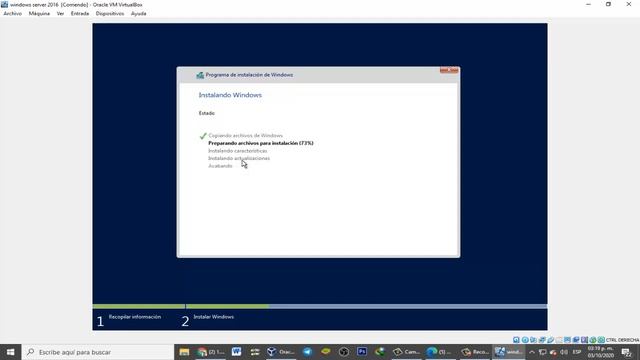Click Preparando archivos para instalación step
Viewport: 640px width, 360px height.
click(x=261, y=143)
